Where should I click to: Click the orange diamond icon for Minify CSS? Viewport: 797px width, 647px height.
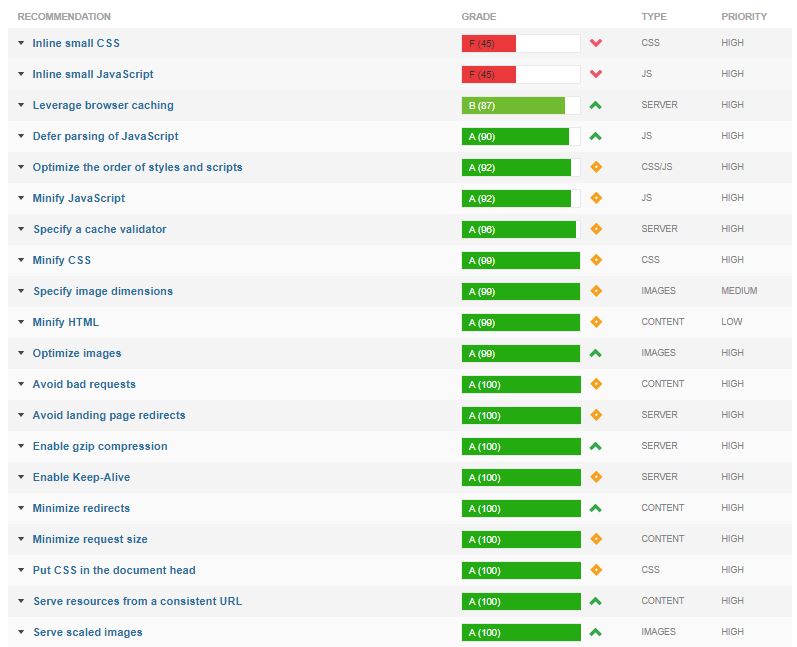pyautogui.click(x=596, y=260)
